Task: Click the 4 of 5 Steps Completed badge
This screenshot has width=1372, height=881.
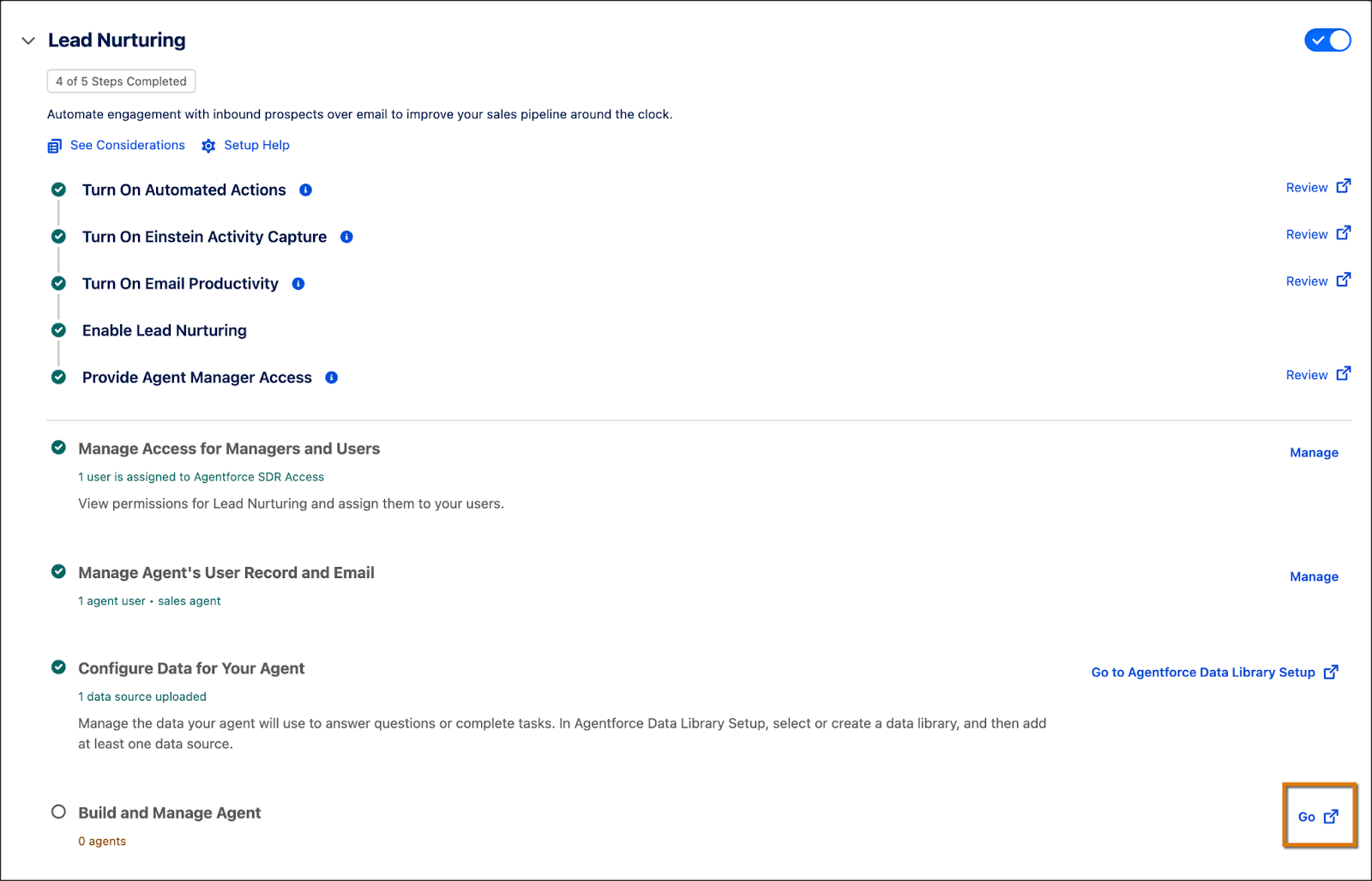Action: coord(121,81)
